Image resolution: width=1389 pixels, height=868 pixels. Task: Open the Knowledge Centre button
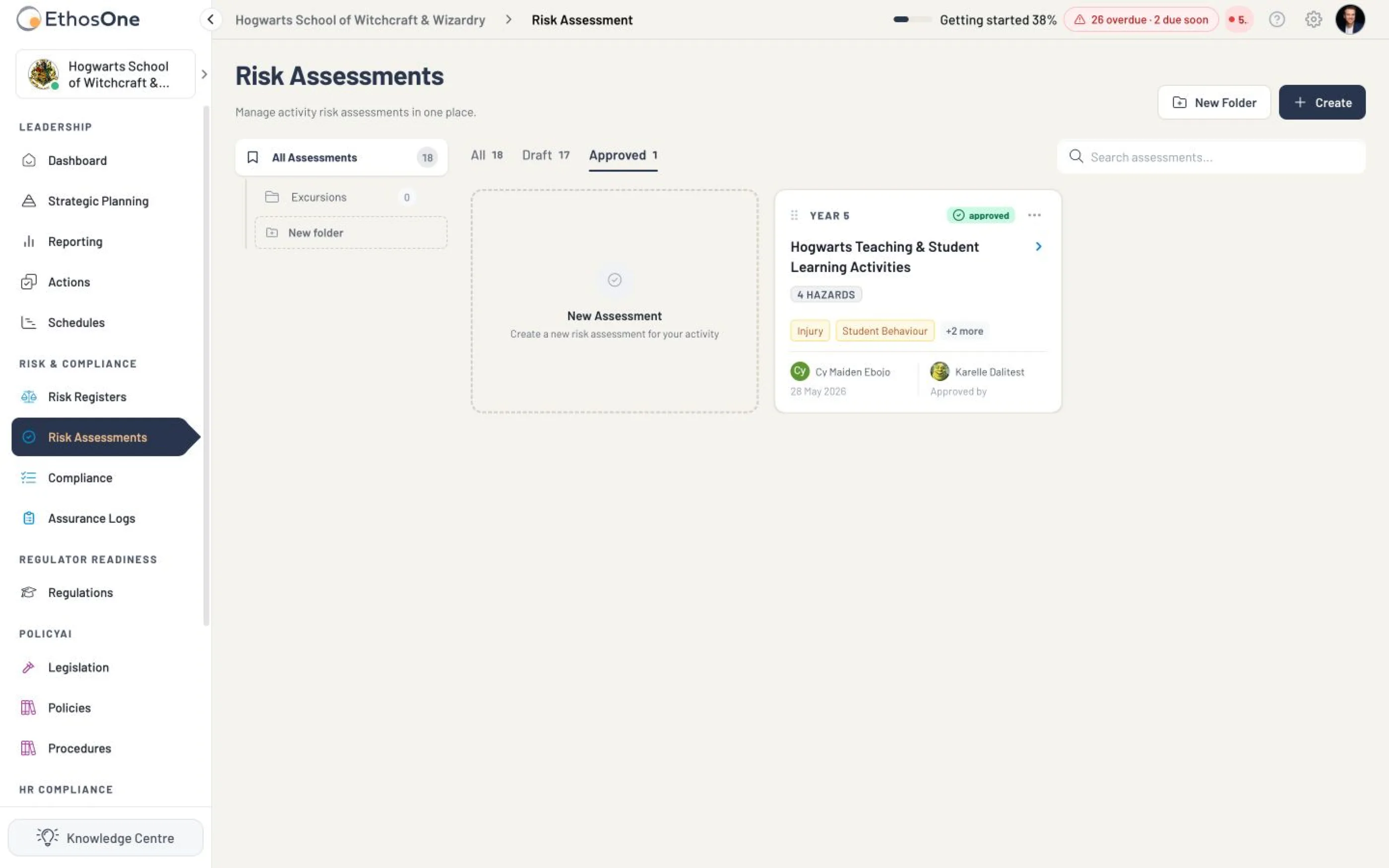point(106,838)
